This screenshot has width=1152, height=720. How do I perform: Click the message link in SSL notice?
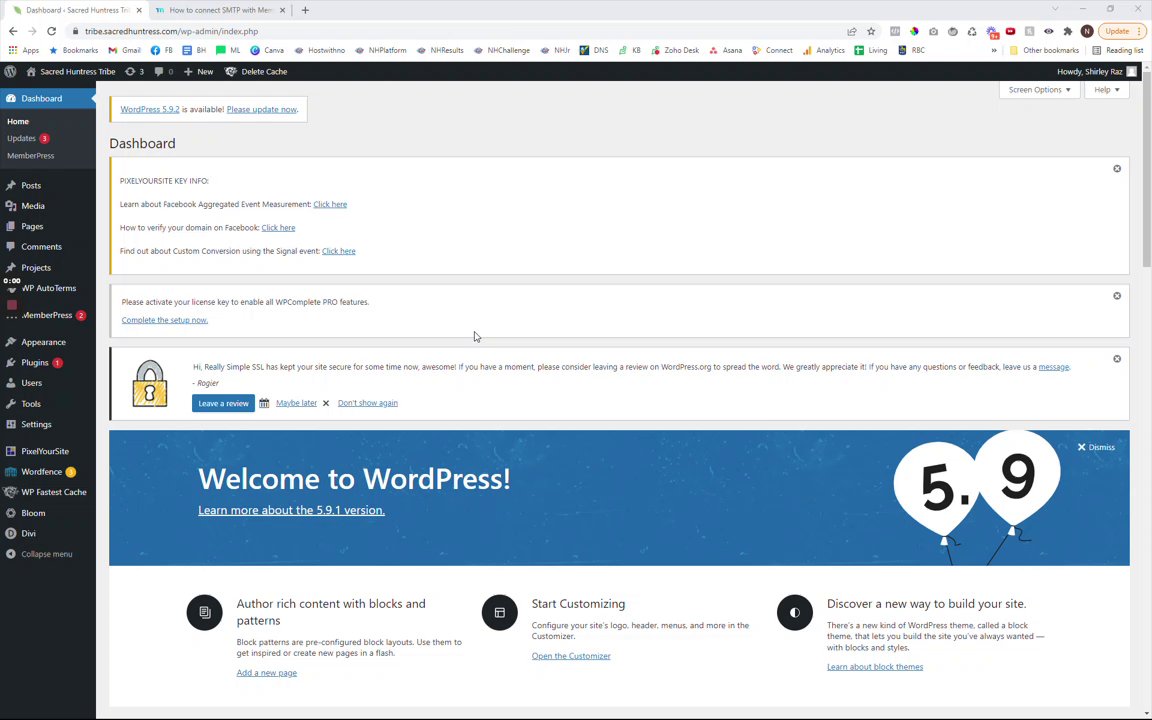point(1054,367)
